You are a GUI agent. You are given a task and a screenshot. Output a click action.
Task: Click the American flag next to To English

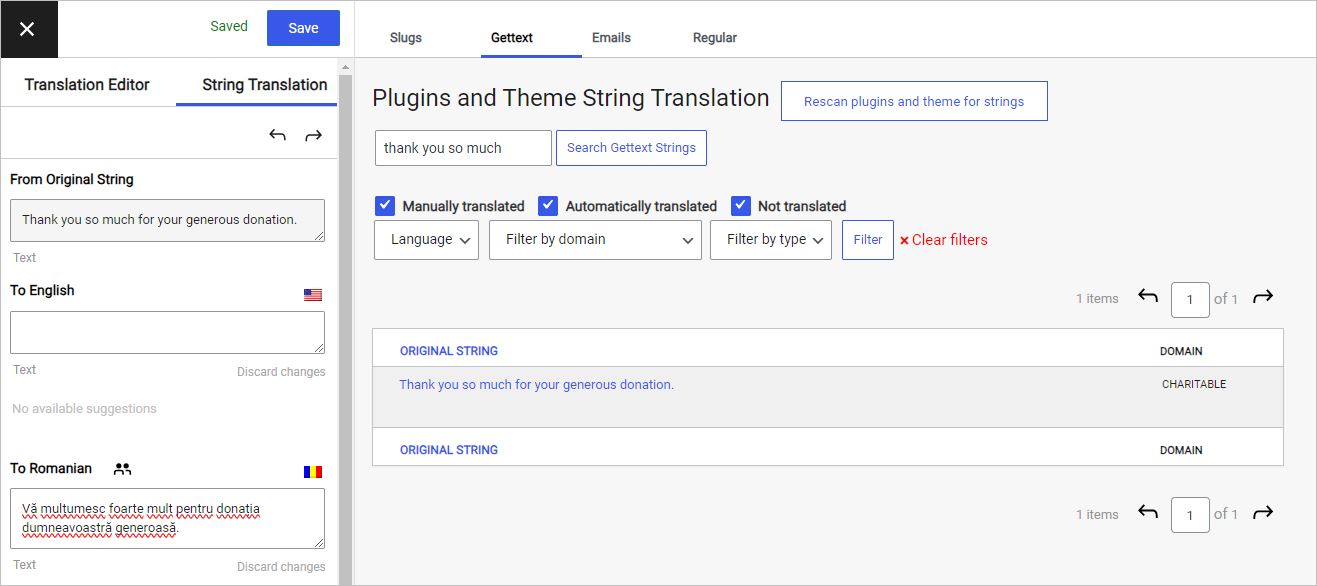[313, 293]
